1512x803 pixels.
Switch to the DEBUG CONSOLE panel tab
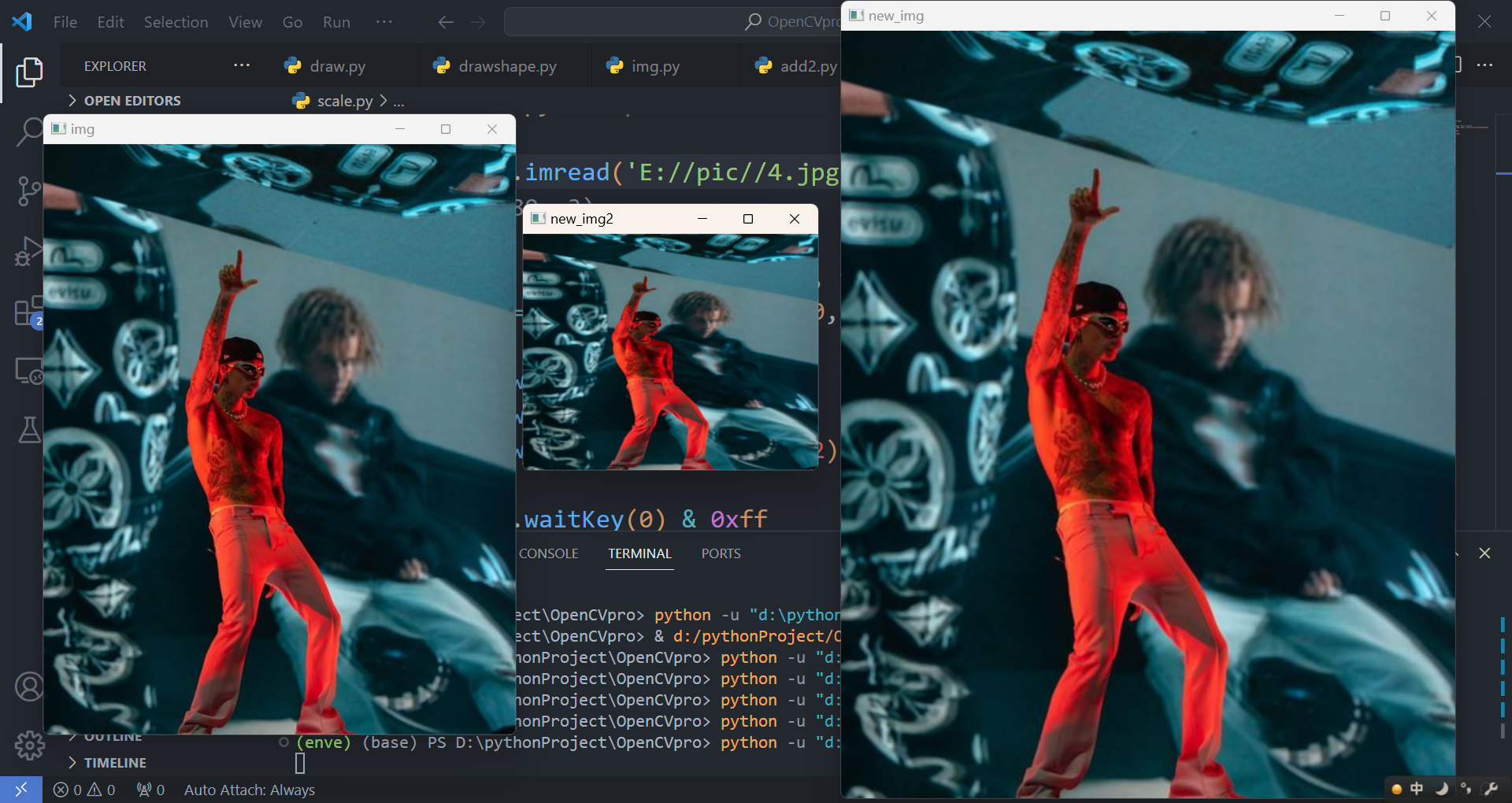point(549,553)
